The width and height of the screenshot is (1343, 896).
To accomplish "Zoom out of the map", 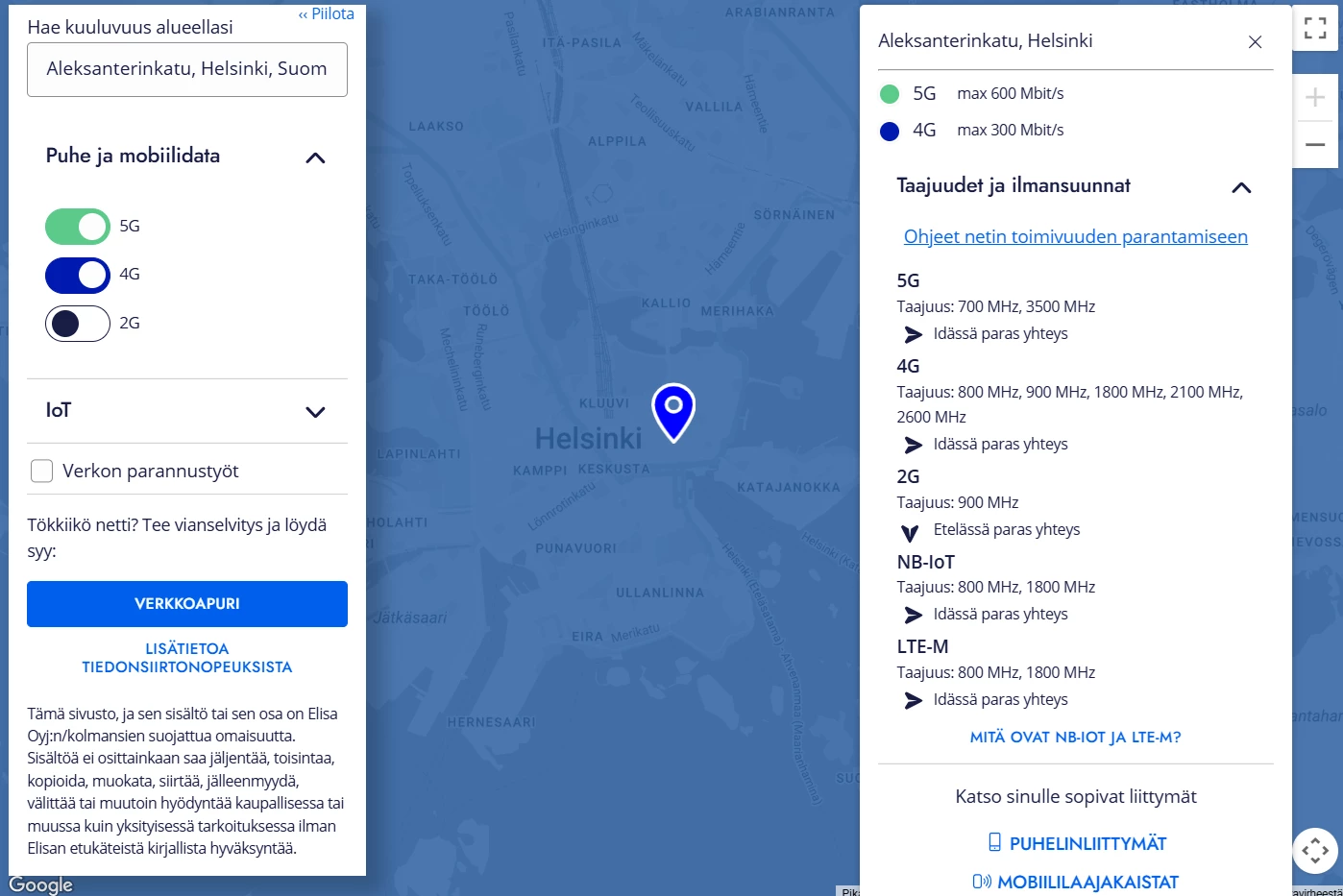I will pos(1315,145).
